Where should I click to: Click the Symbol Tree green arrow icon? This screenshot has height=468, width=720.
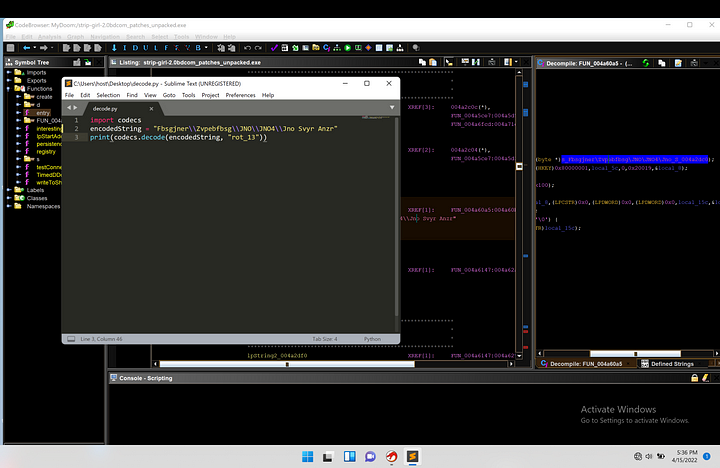[x=88, y=62]
